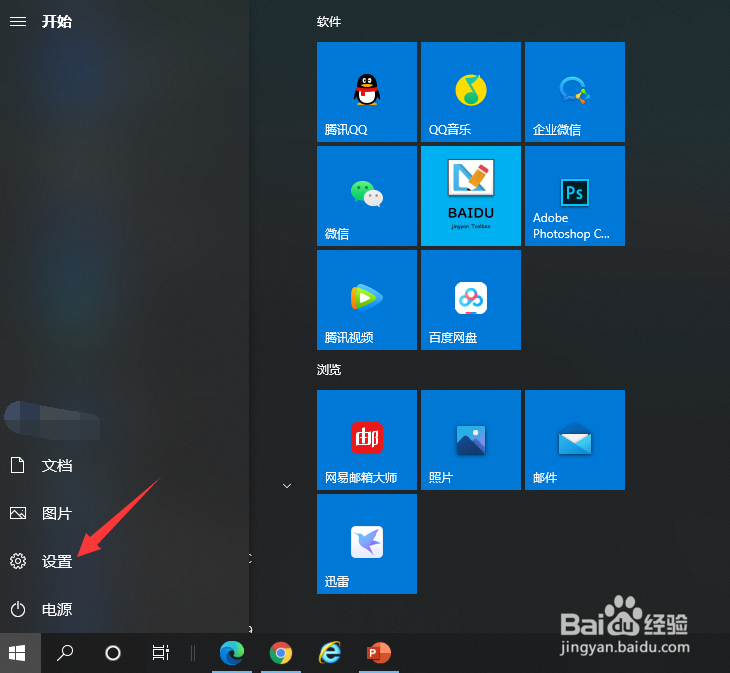Viewport: 730px width, 673px height.
Task: Open the BAIDU jingyan Toolbox tile
Action: 471,196
